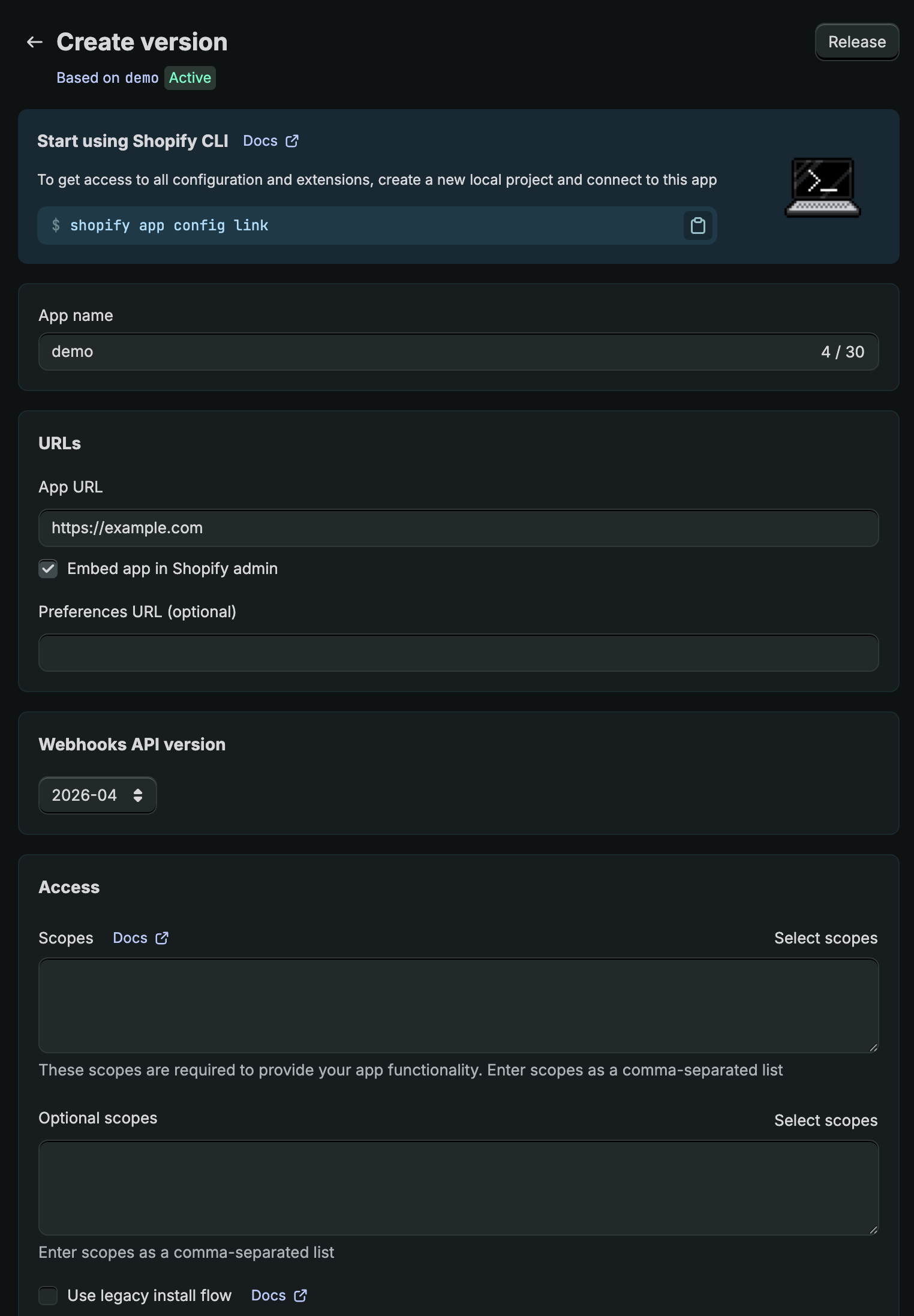Enable Use legacy install flow checkbox
The image size is (914, 1316).
point(48,1296)
